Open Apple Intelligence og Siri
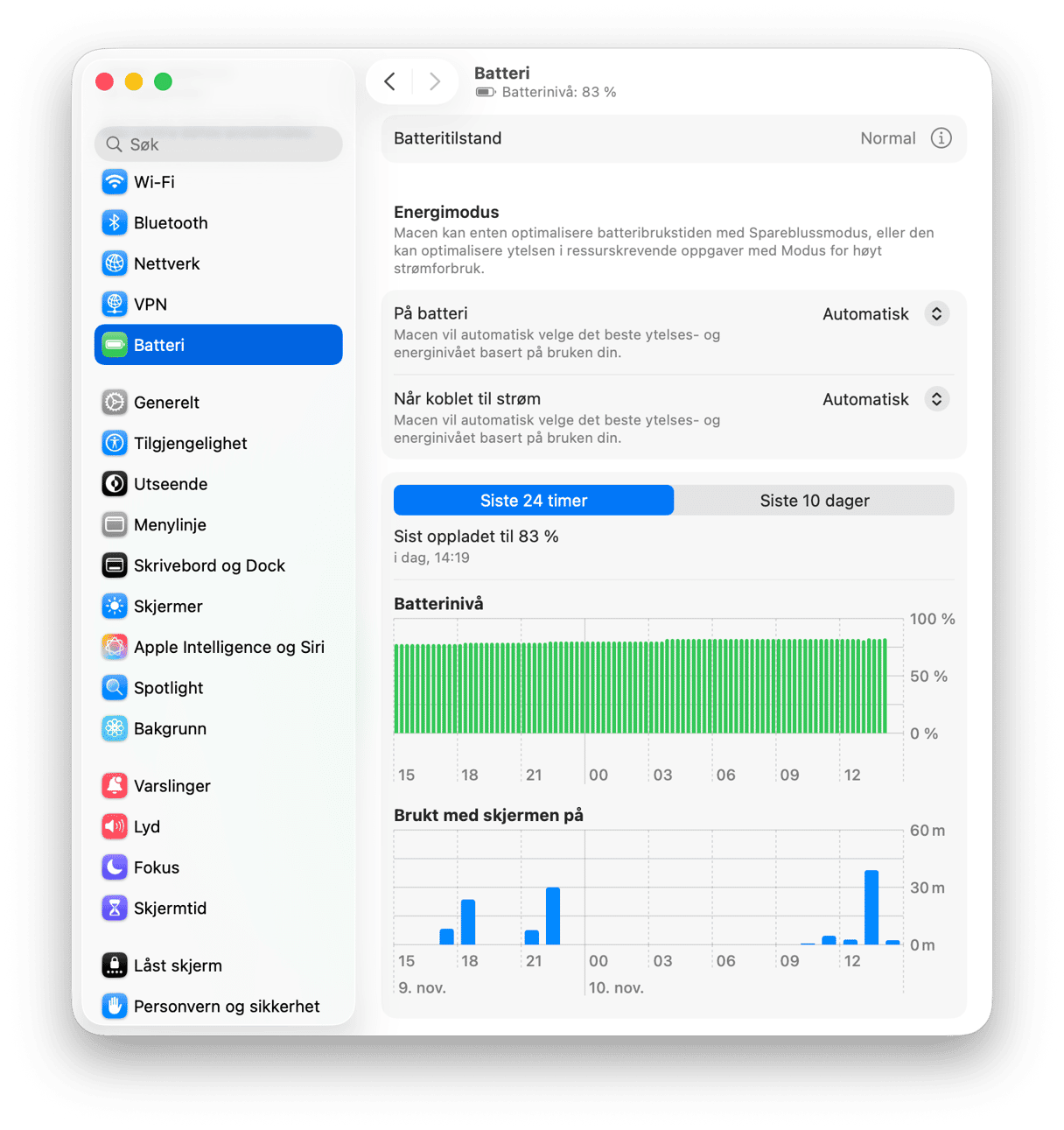Image resolution: width=1064 pixels, height=1130 pixels. coord(218,647)
